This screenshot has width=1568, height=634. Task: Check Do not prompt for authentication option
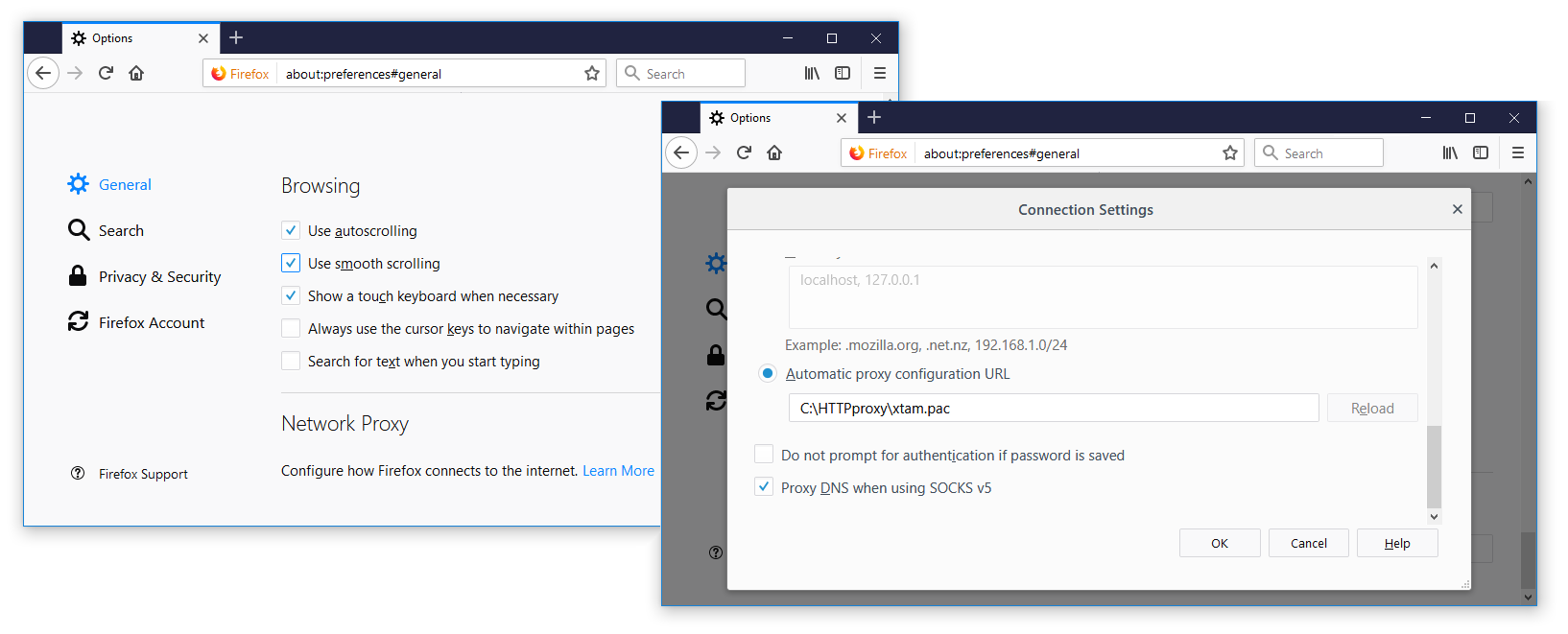click(x=764, y=454)
